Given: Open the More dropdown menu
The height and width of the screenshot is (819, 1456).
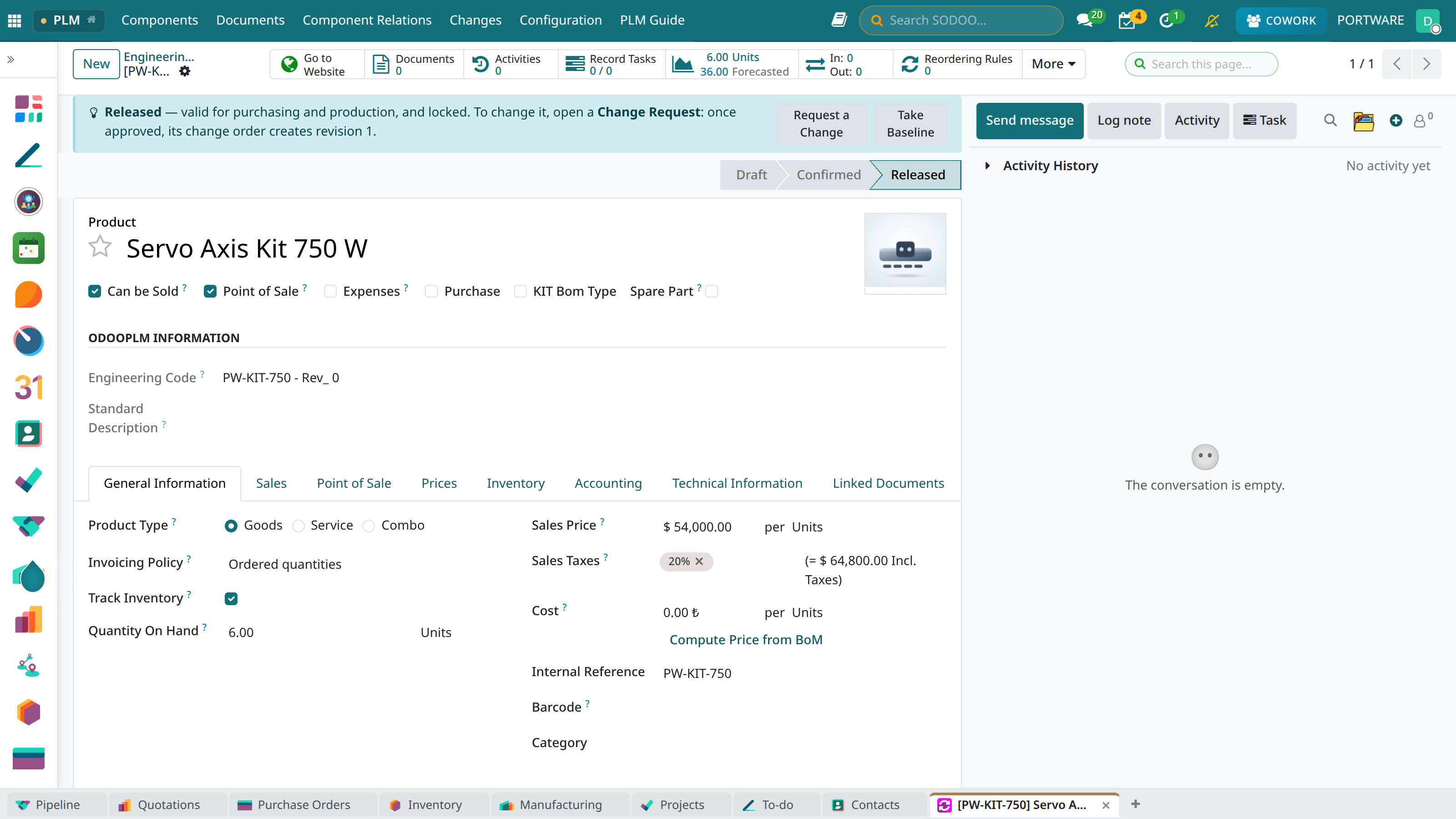Looking at the screenshot, I should [x=1053, y=64].
